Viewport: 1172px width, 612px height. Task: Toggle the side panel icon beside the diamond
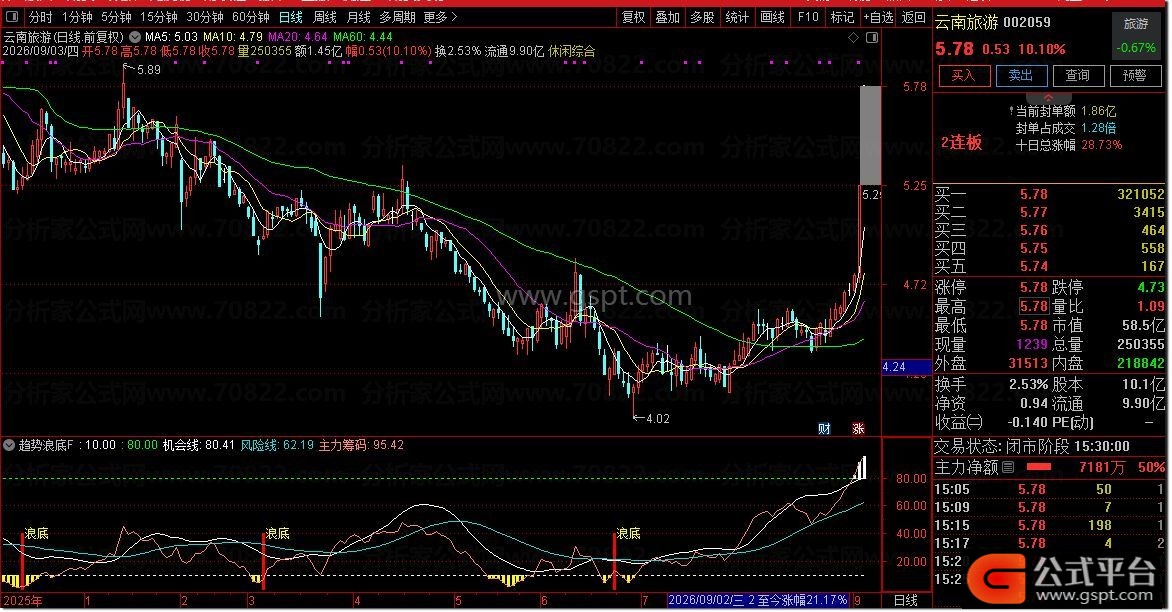(x=872, y=37)
